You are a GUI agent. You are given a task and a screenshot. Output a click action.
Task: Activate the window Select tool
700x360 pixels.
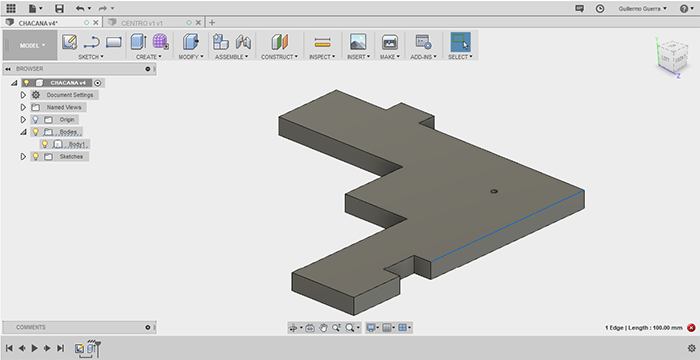click(460, 42)
